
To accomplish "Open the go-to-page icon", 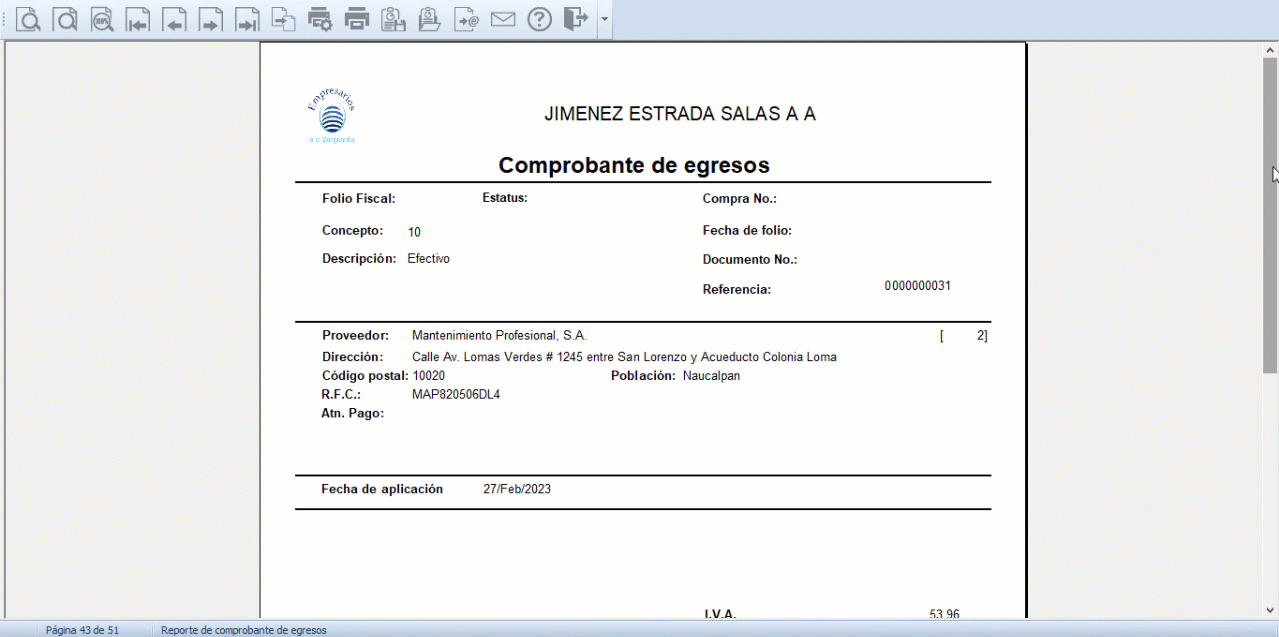I will click(x=284, y=19).
